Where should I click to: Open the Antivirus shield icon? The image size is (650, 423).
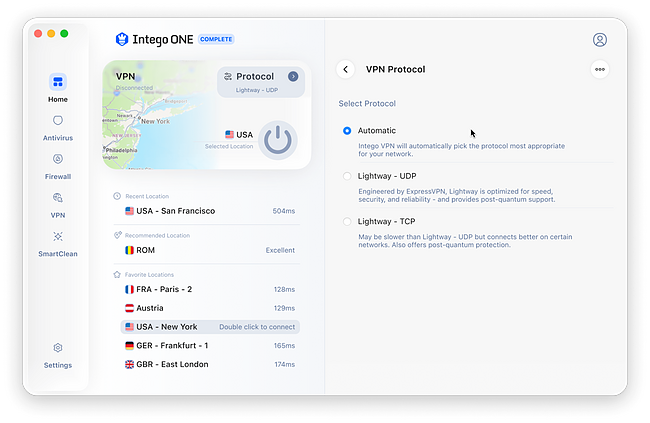(x=58, y=120)
